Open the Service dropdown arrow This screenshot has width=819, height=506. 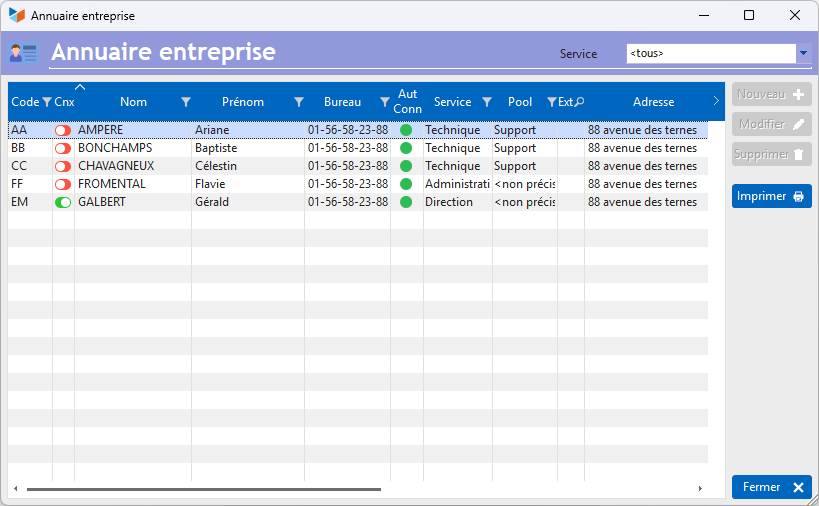(803, 54)
